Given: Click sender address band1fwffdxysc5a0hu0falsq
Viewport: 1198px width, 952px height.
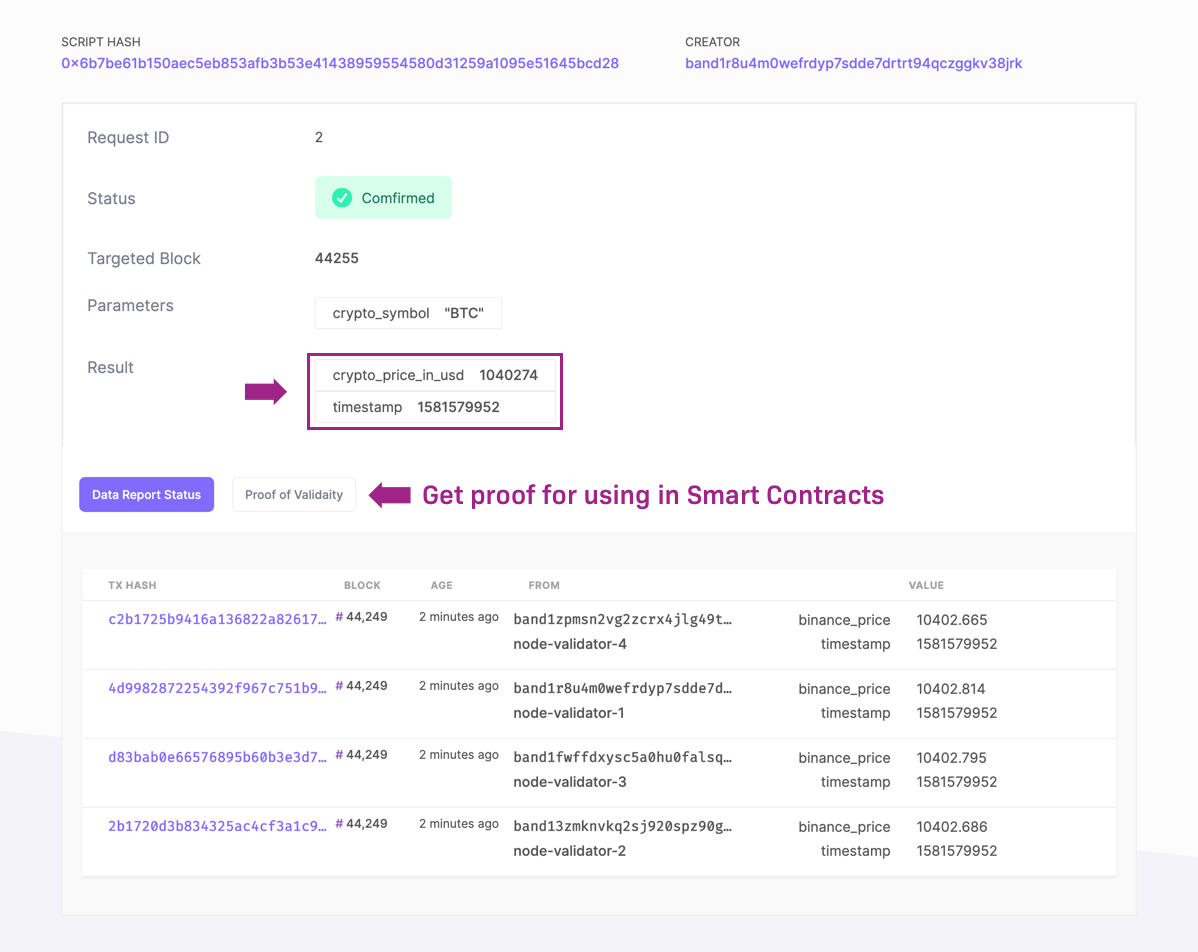Looking at the screenshot, I should [x=622, y=757].
